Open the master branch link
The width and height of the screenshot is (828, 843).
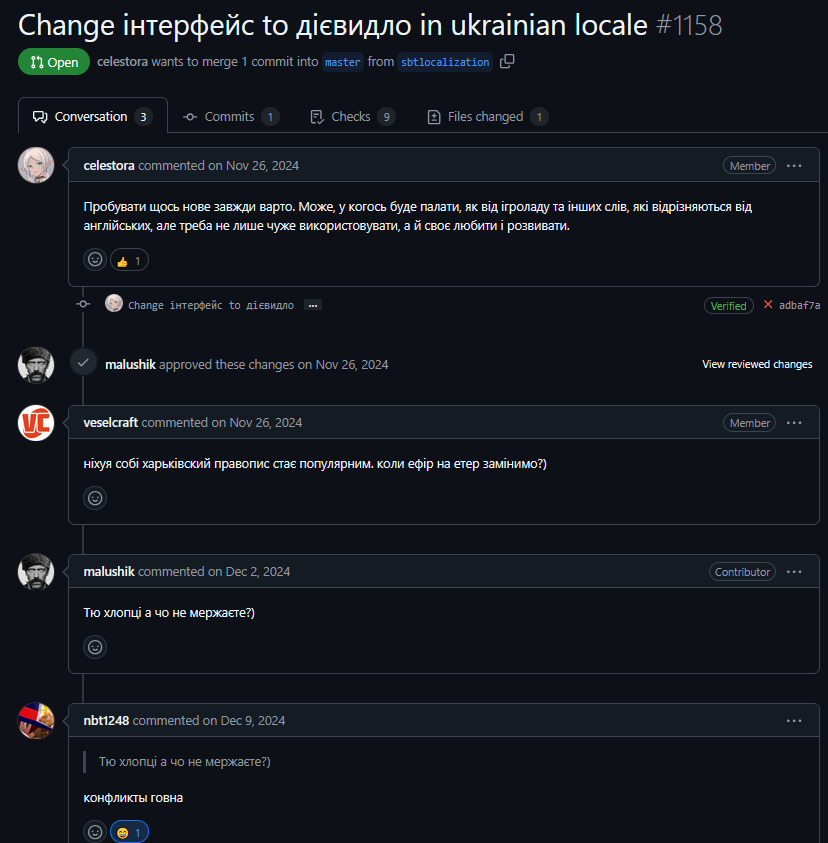[342, 62]
